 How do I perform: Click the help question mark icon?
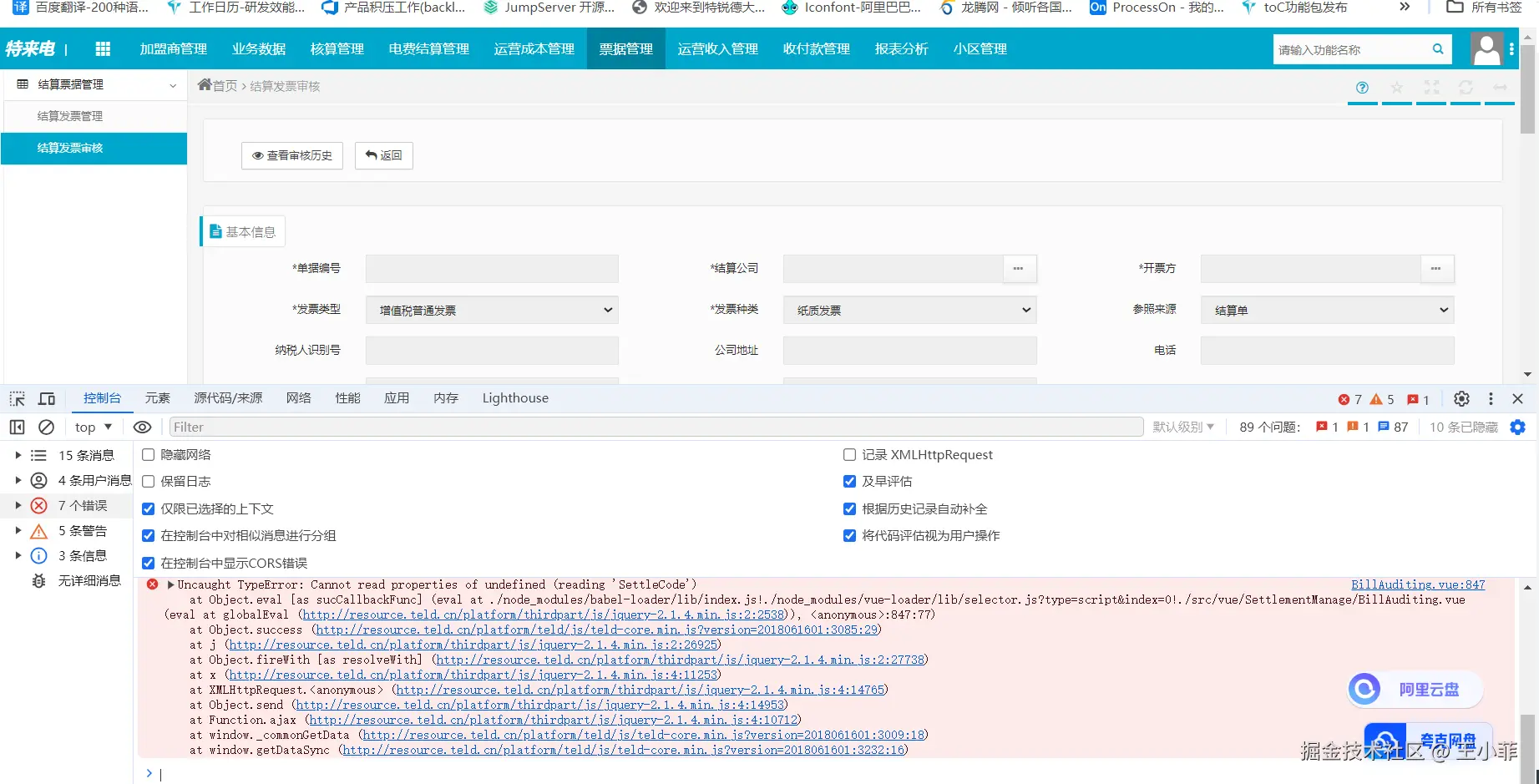coord(1362,88)
